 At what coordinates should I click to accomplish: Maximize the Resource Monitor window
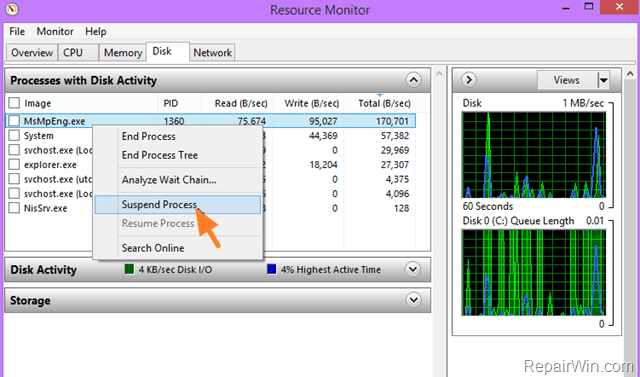pyautogui.click(x=589, y=7)
